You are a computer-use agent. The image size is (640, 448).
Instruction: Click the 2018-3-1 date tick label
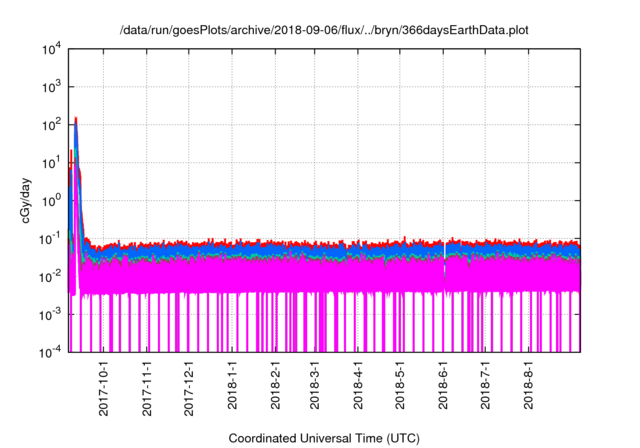314,385
